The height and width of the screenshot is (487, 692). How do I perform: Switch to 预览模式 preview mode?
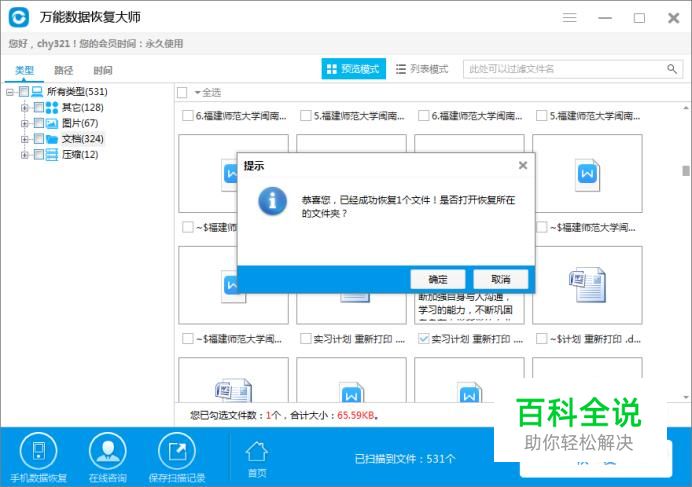click(x=353, y=69)
